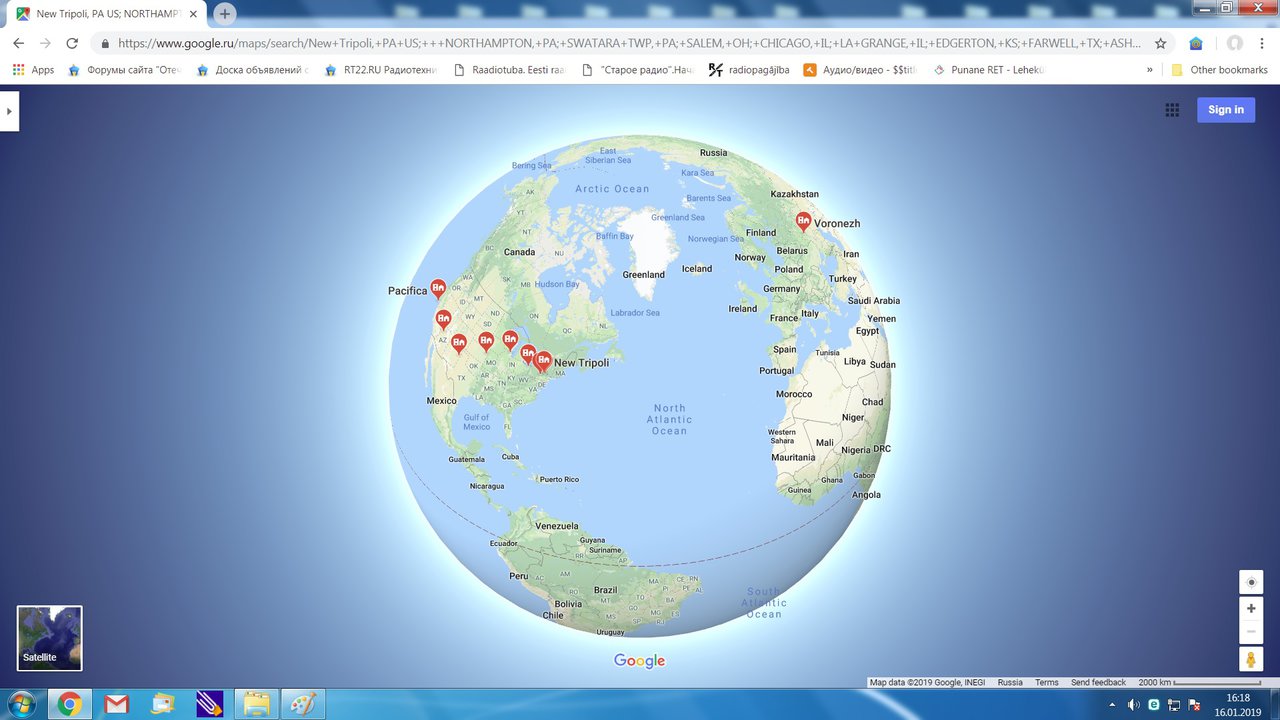1280x720 pixels.
Task: Open the Доска объявлений bookmark
Action: click(252, 70)
